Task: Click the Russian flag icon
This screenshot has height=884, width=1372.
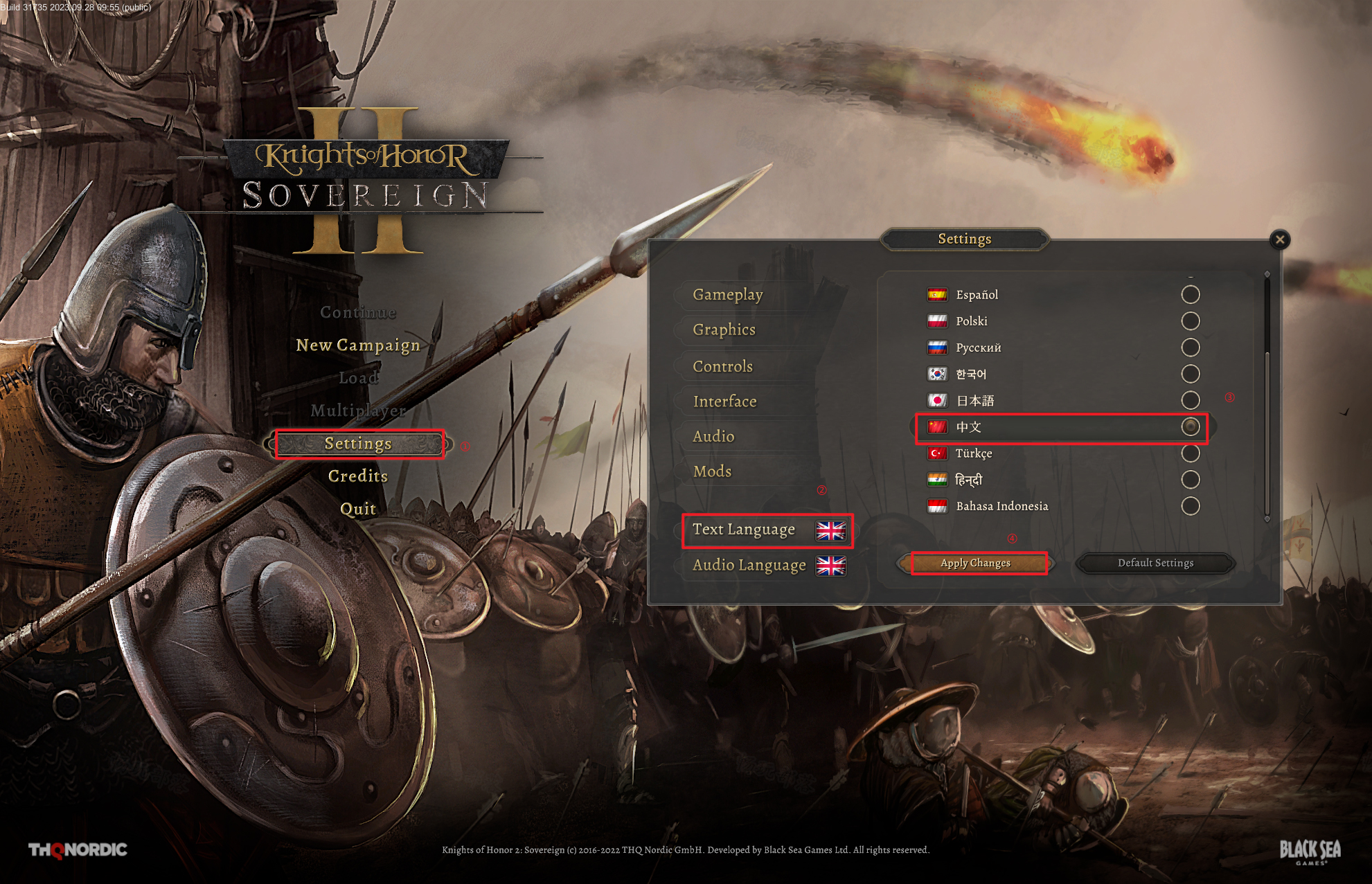Action: pos(937,348)
